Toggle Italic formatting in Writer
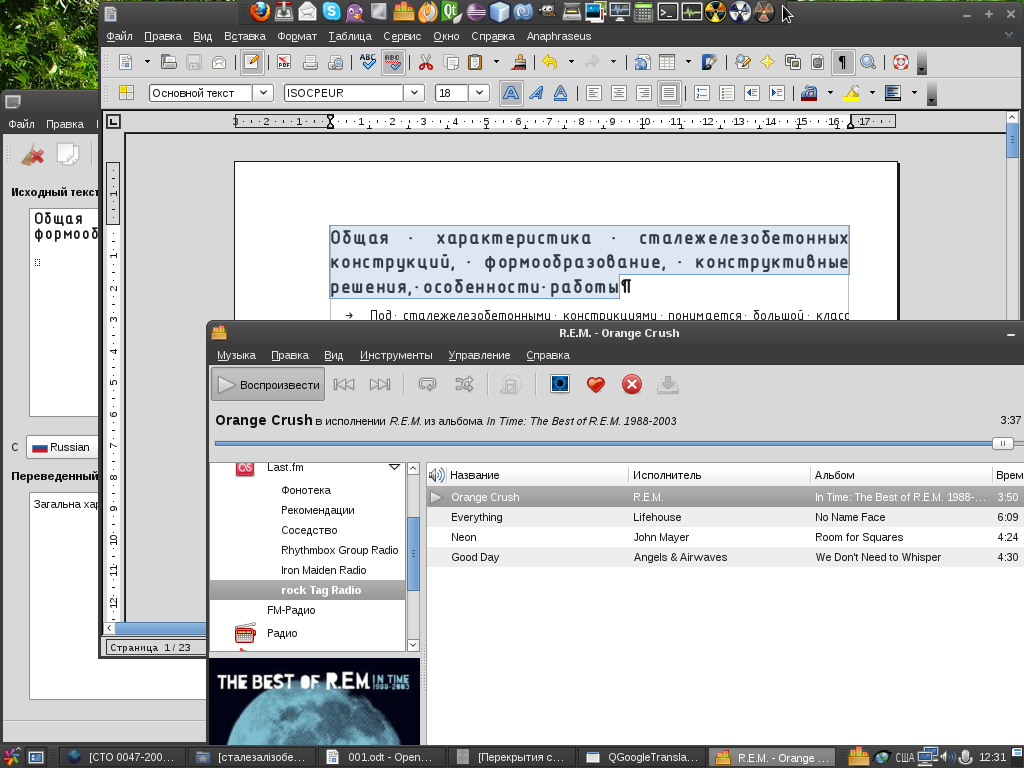Screen dimensions: 1024x768 tap(536, 93)
